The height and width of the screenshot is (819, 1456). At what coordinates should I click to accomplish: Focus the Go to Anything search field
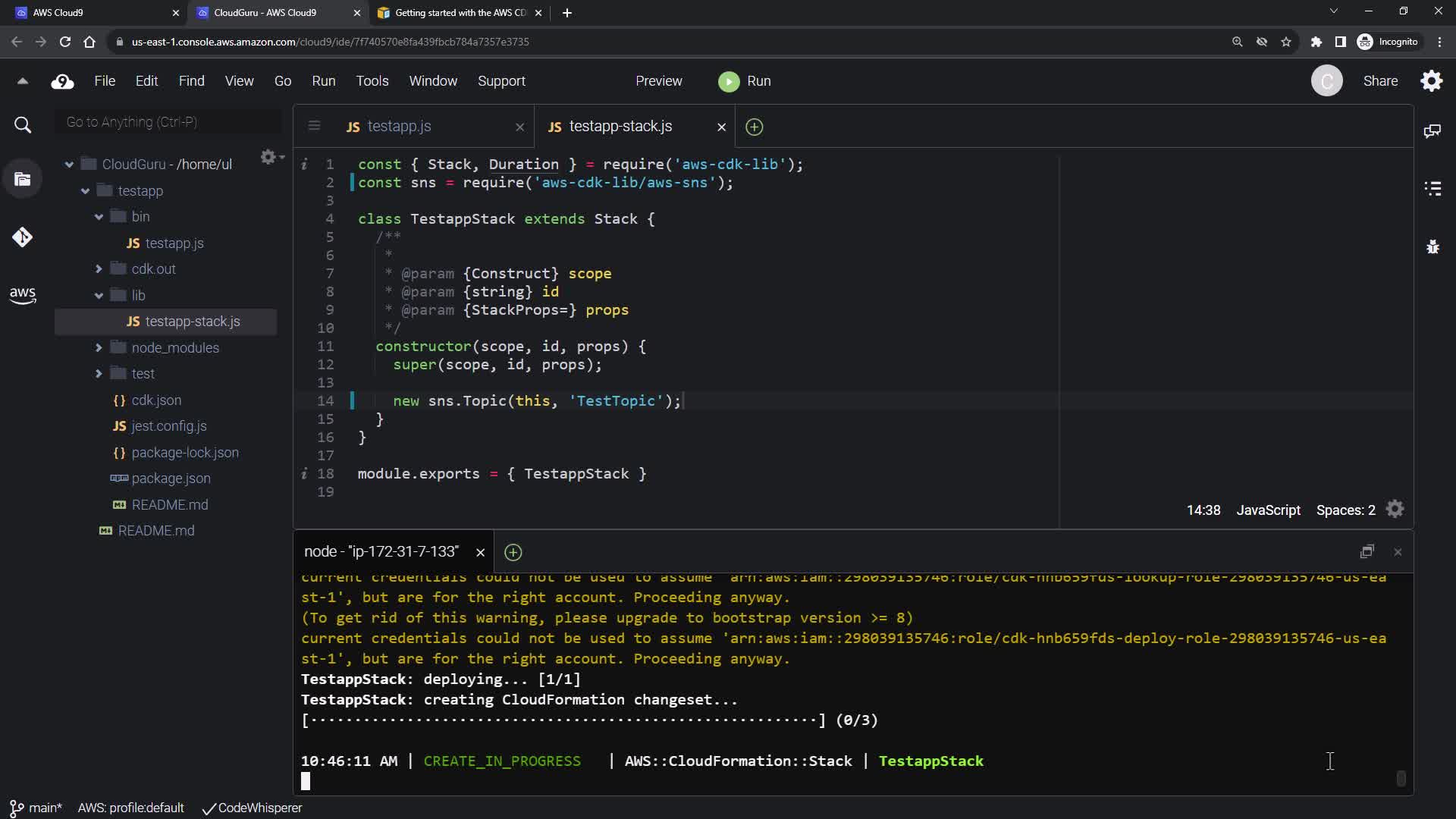[168, 122]
